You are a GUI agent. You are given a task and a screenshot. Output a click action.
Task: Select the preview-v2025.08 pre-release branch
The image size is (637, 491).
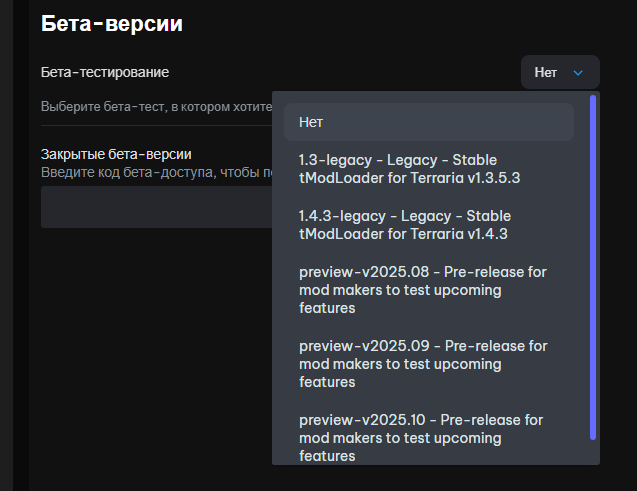(424, 290)
